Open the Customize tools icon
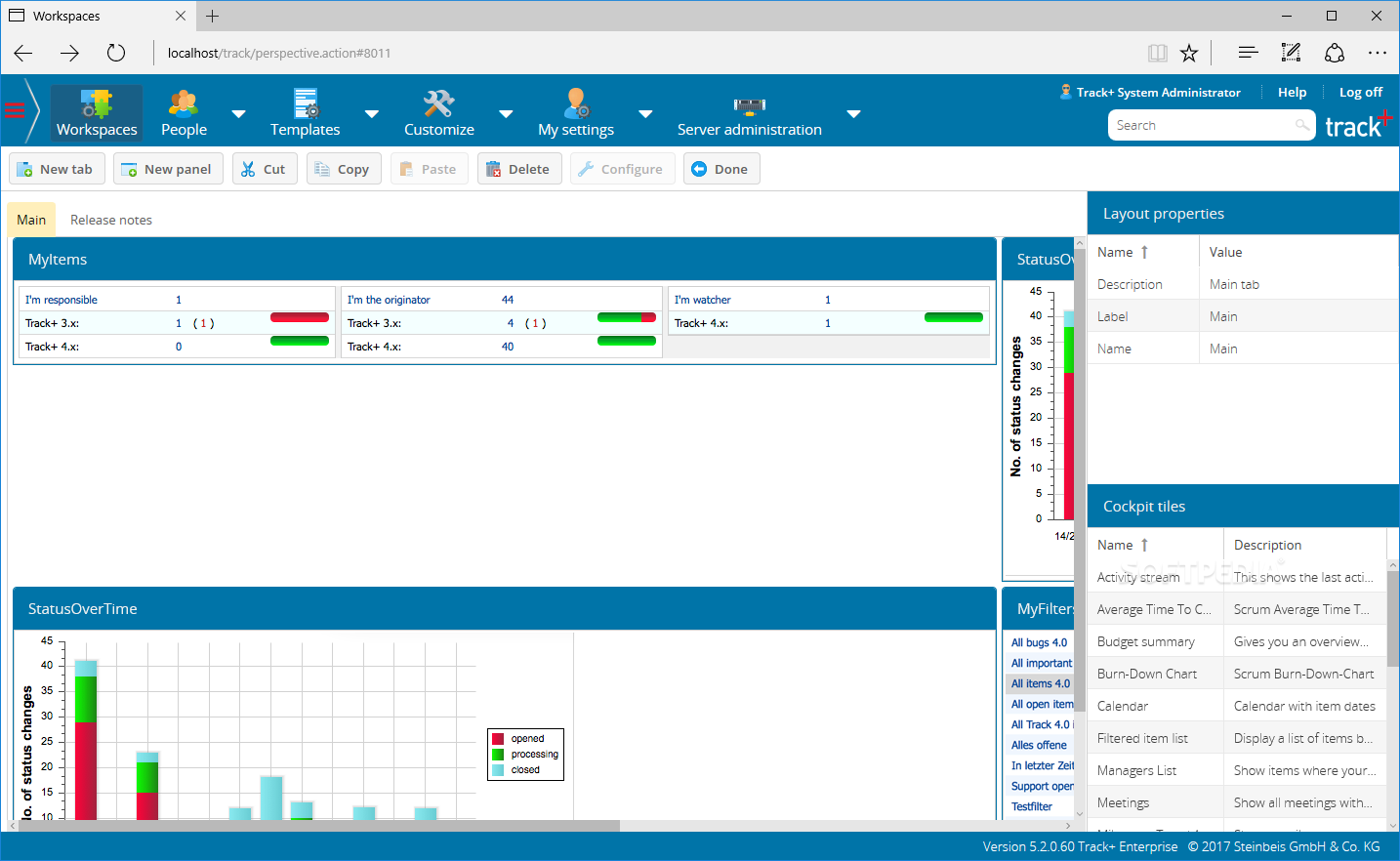1400x861 pixels. 439,103
